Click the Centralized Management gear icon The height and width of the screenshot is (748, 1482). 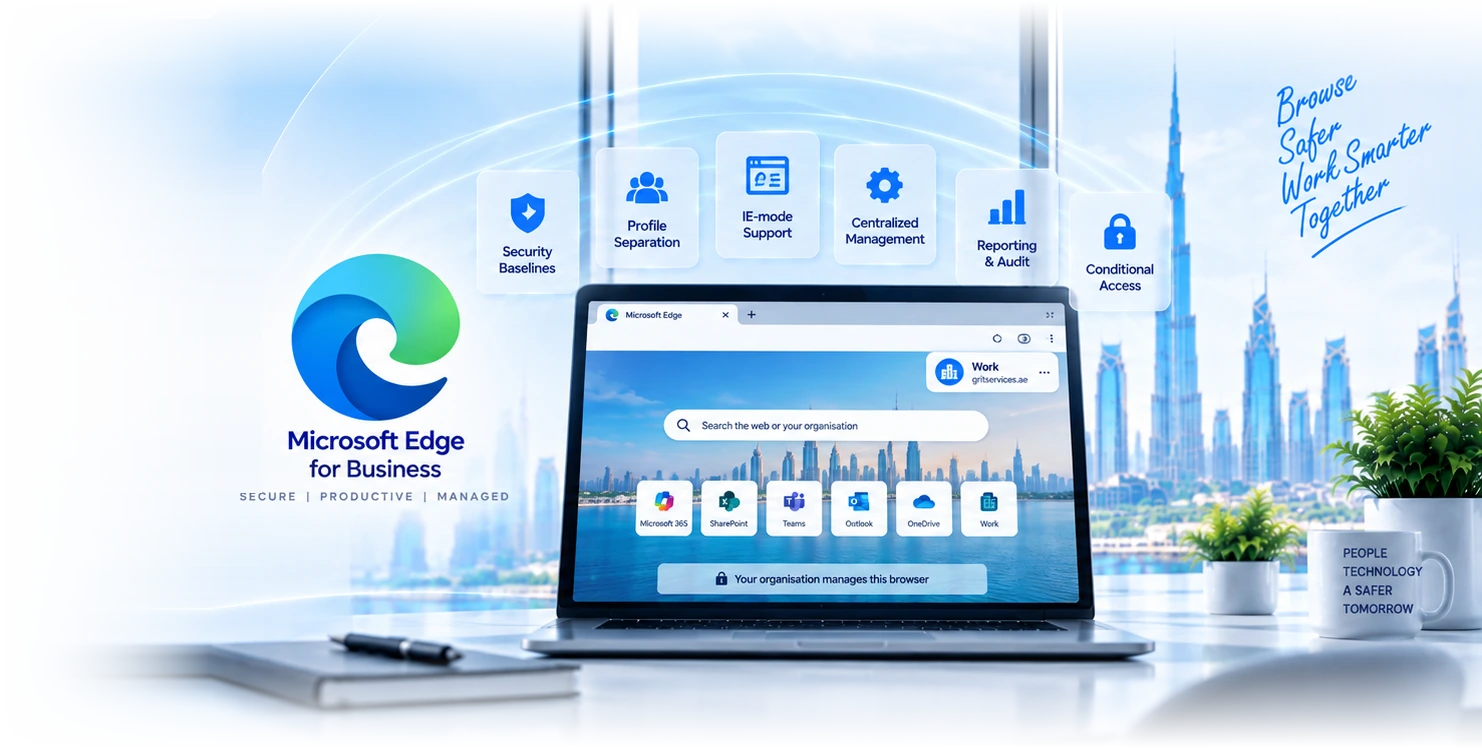pos(884,185)
